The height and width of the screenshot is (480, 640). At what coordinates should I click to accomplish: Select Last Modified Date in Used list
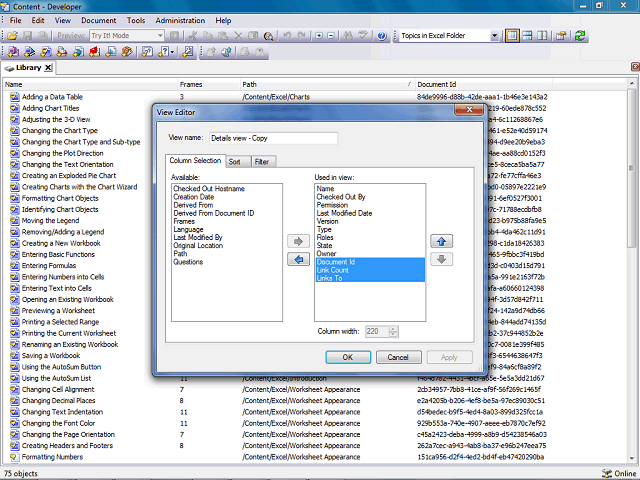pyautogui.click(x=344, y=213)
